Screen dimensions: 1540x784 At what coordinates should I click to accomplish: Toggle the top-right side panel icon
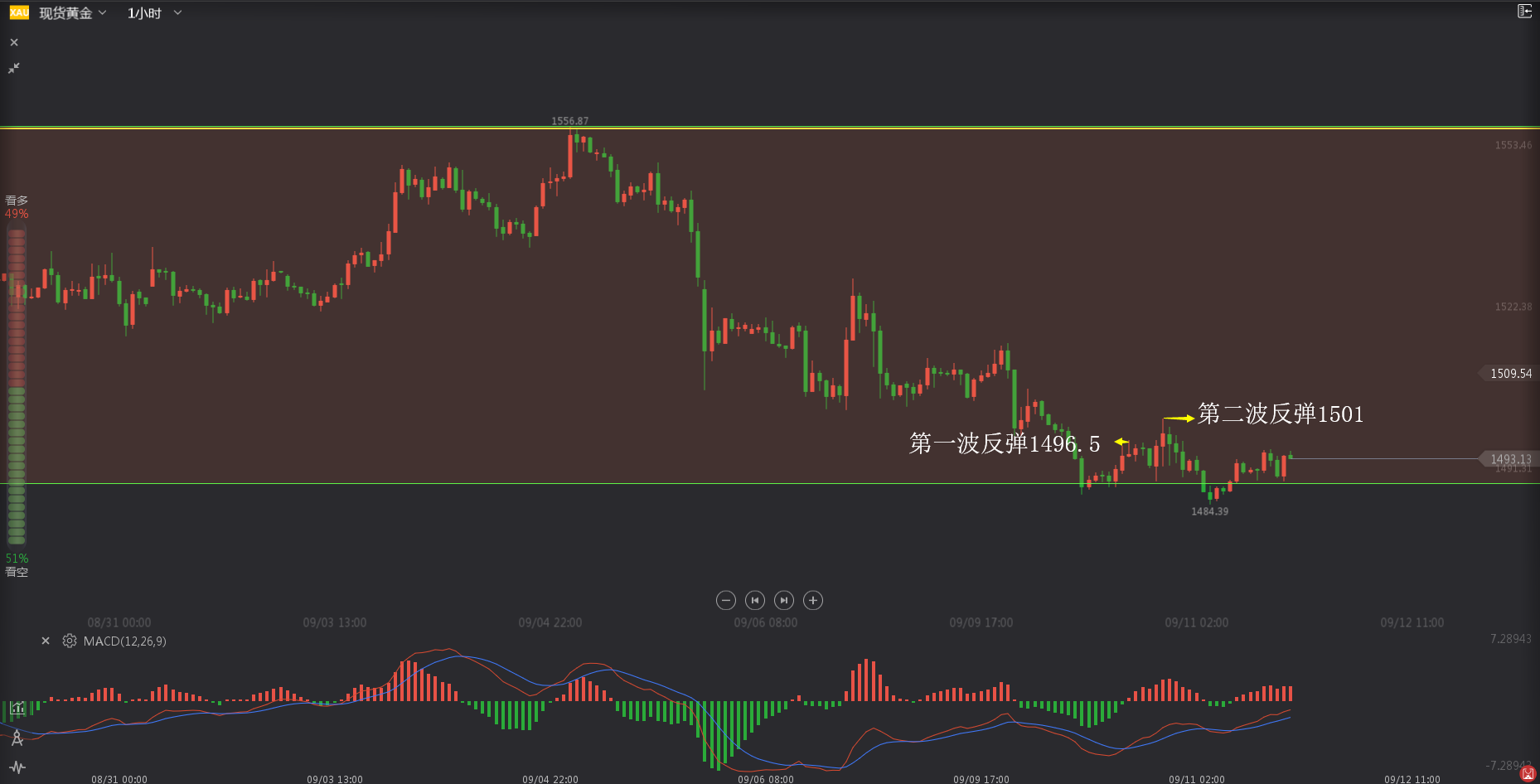[x=1524, y=11]
